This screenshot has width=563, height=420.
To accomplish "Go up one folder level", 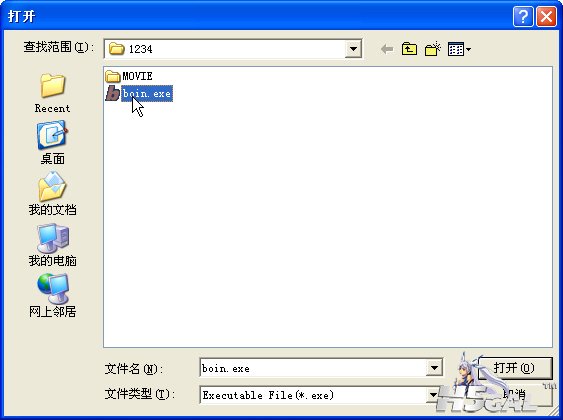I will click(x=409, y=49).
